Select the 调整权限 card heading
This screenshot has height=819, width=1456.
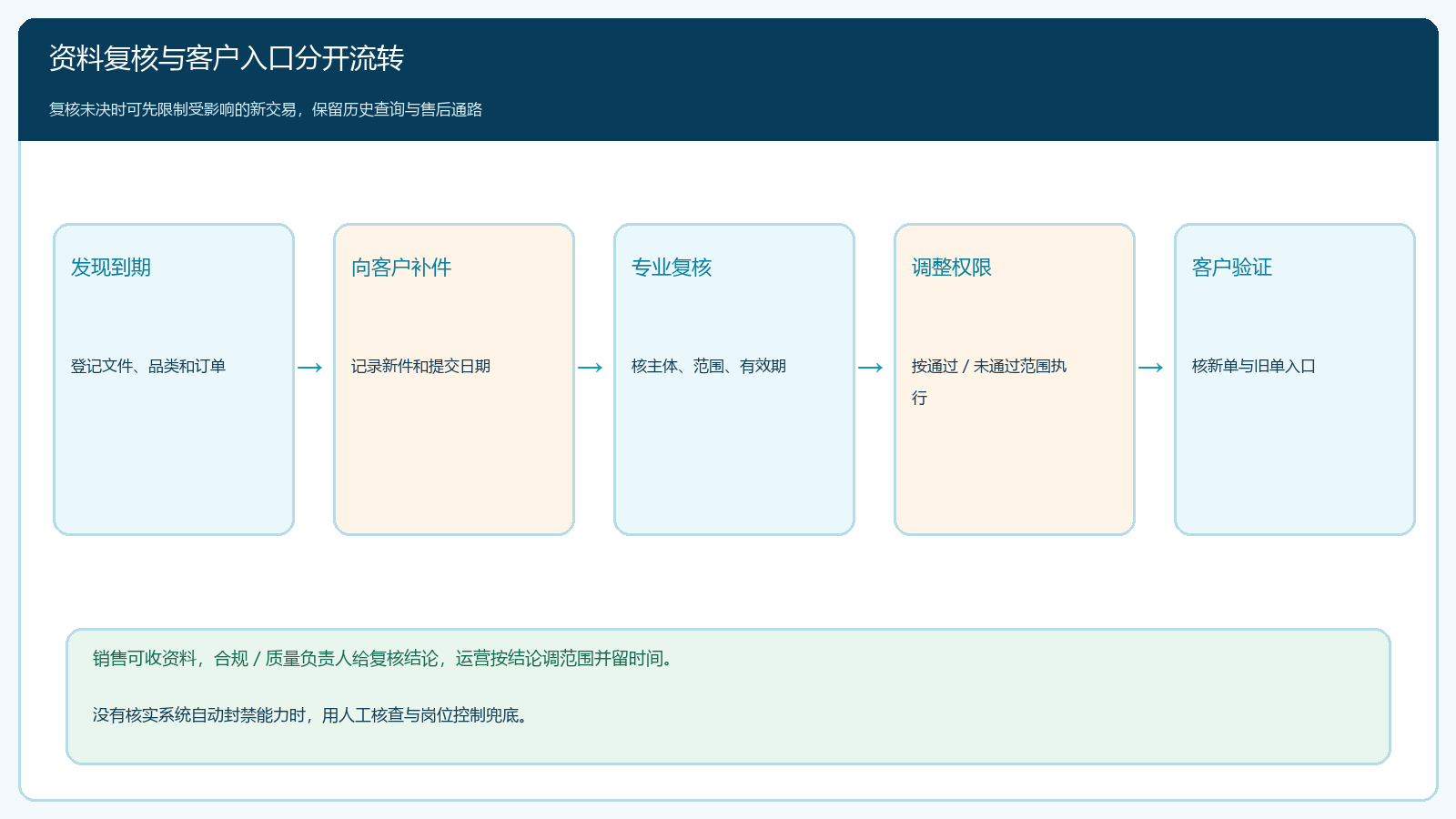tap(952, 268)
